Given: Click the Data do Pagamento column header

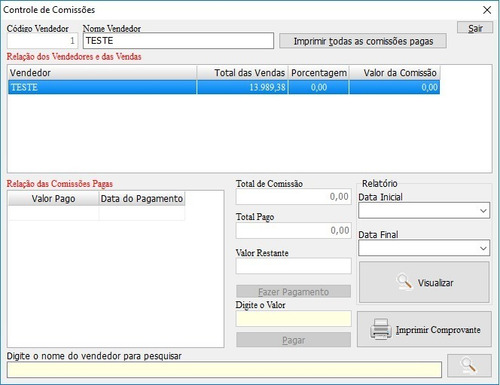Looking at the screenshot, I should pyautogui.click(x=142, y=199).
